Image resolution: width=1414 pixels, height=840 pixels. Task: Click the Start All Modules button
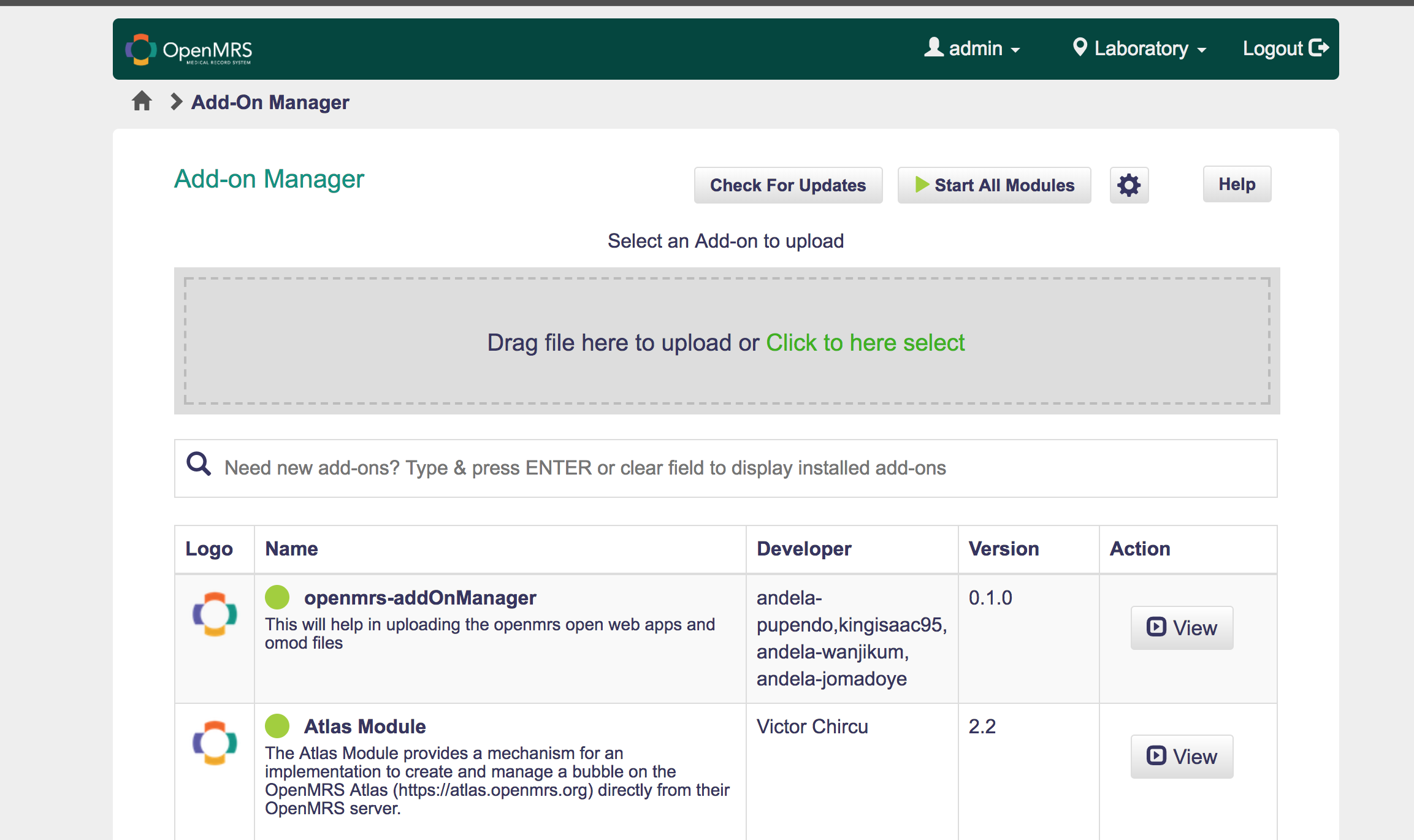click(994, 185)
